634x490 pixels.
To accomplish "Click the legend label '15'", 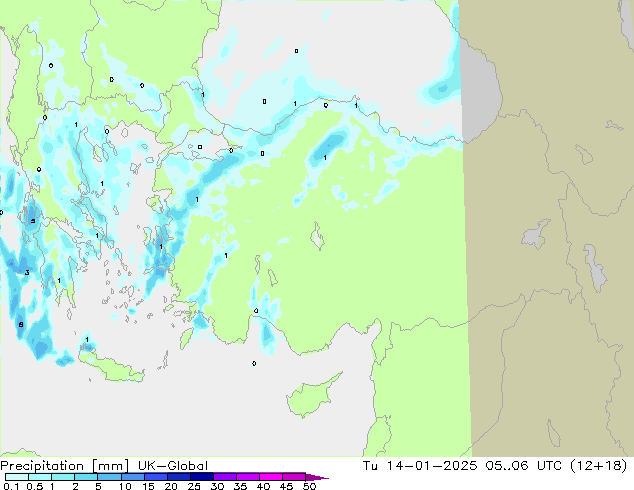I will (x=148, y=486).
